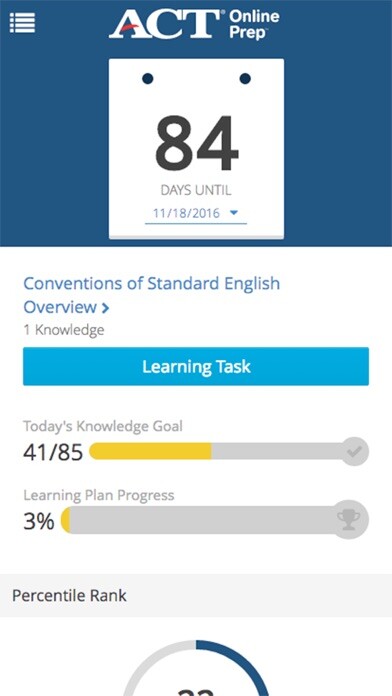Viewport: 392px width, 696px height.
Task: Open the hamburger menu icon
Action: click(22, 22)
